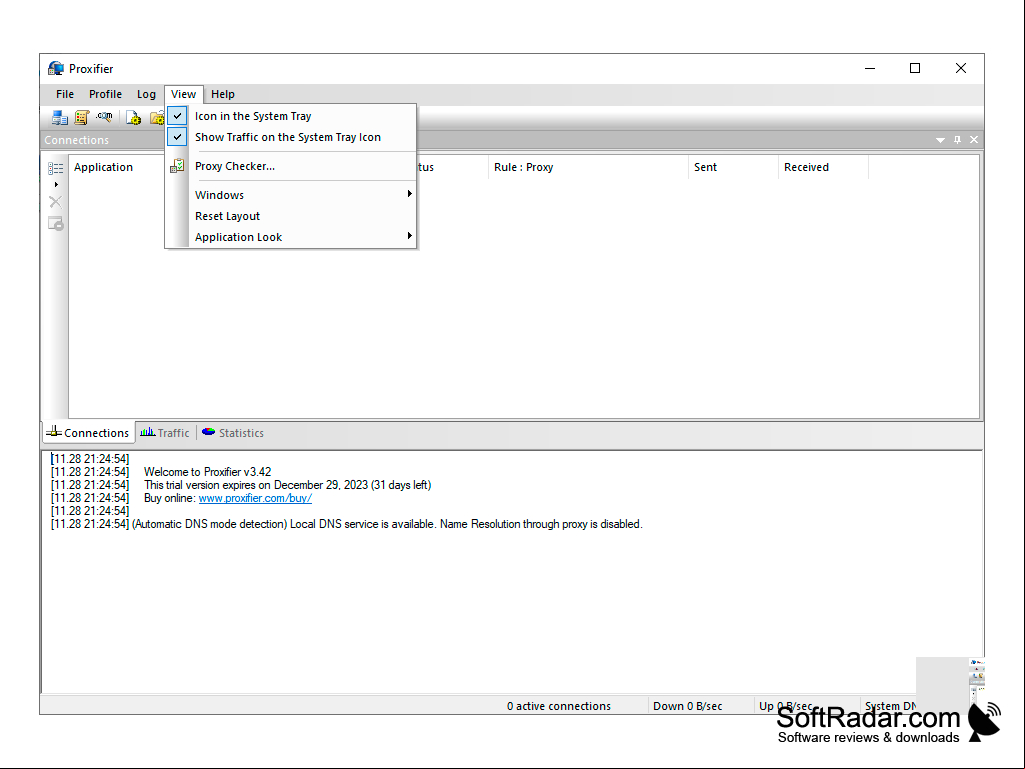Sort by the Application column header
Screen dimensions: 1025x769
click(103, 167)
